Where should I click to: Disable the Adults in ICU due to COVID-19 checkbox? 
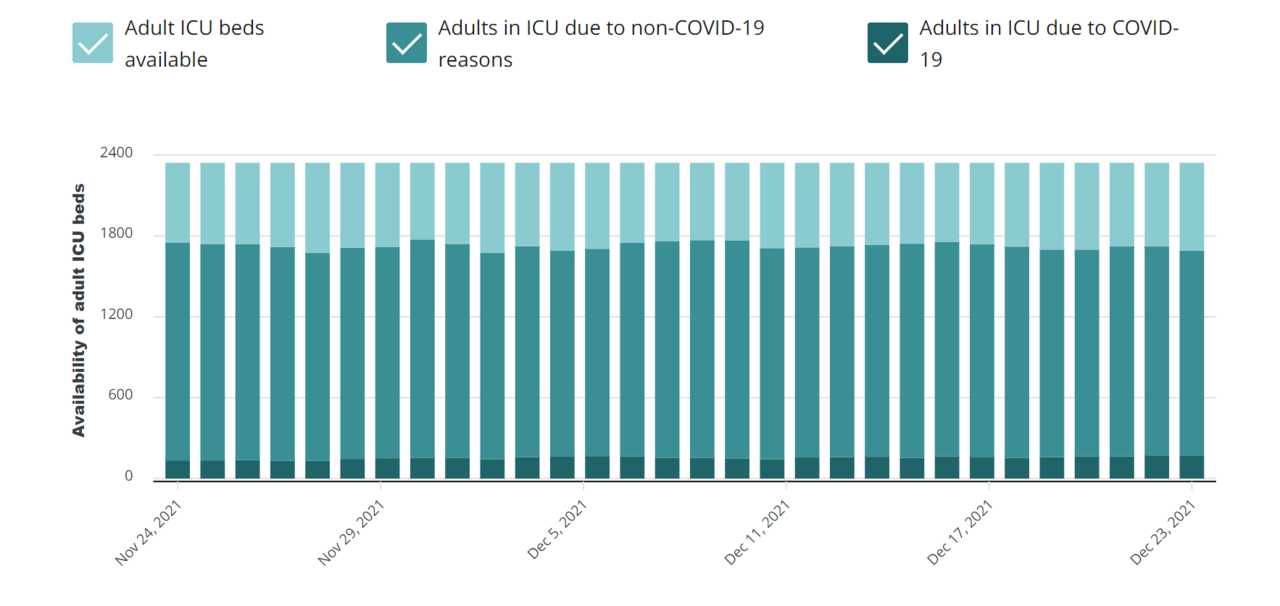888,43
